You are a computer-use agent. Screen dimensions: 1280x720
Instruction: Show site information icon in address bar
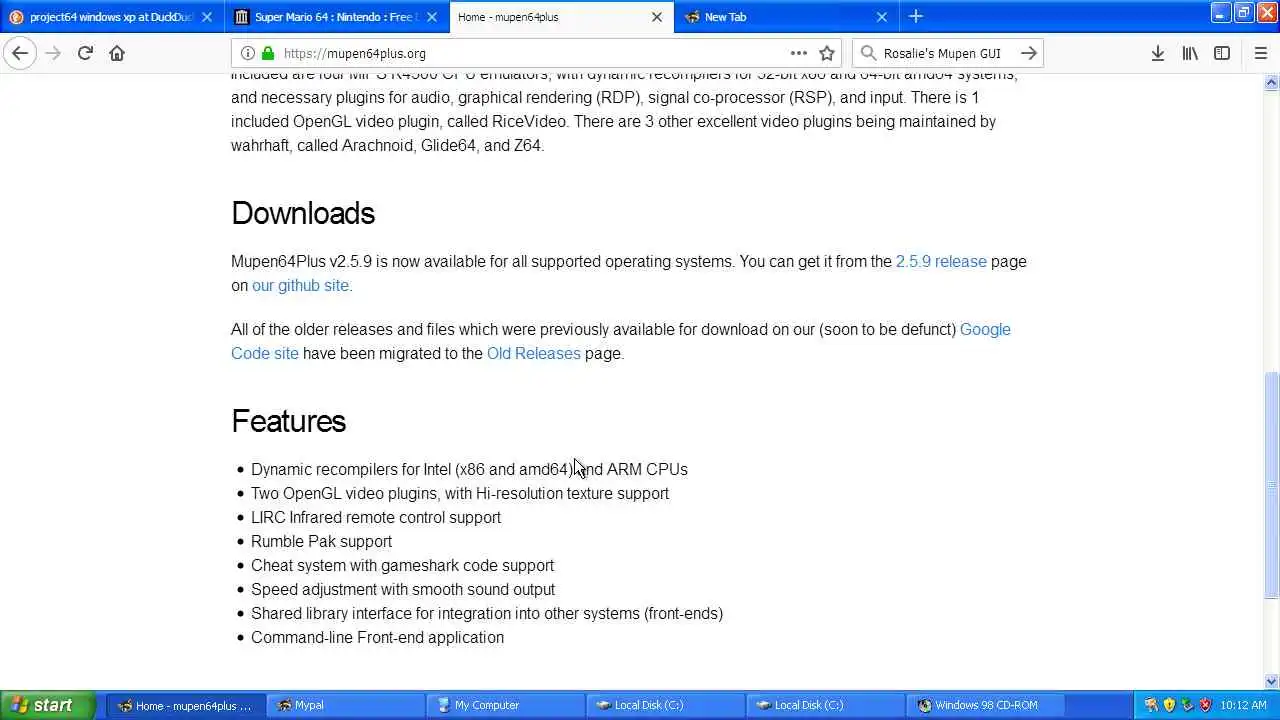[x=248, y=53]
